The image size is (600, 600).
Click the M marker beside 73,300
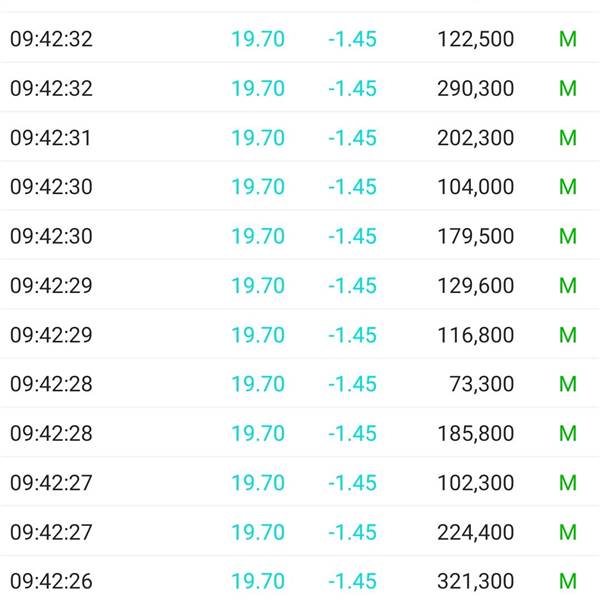click(568, 384)
